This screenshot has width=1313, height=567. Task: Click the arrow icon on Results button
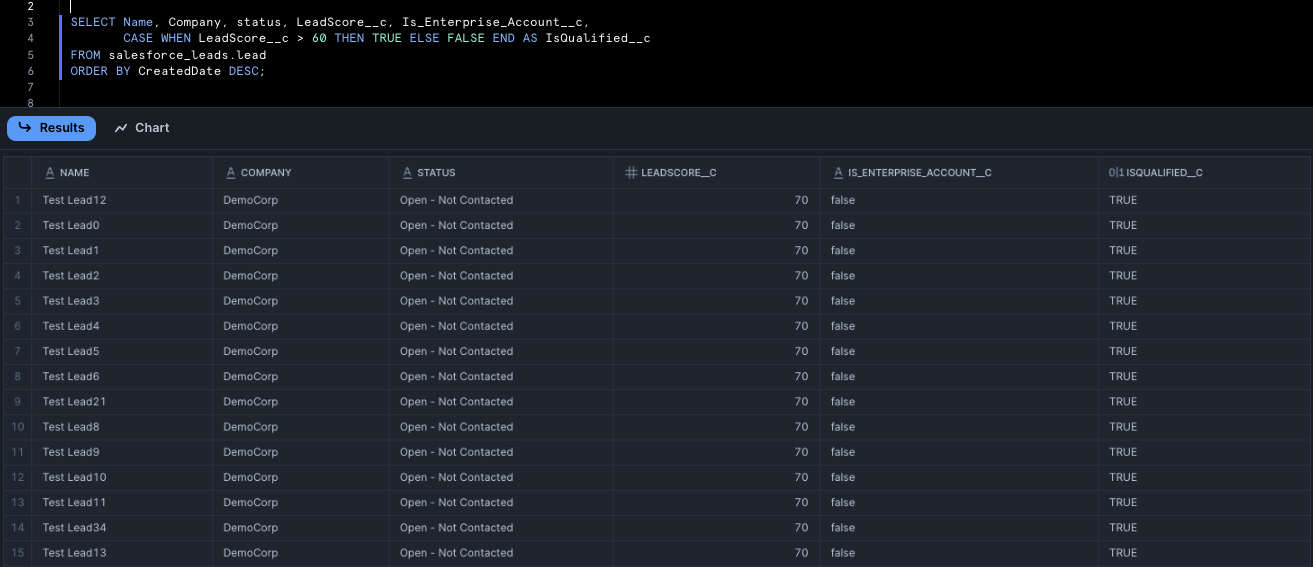pyautogui.click(x=25, y=128)
